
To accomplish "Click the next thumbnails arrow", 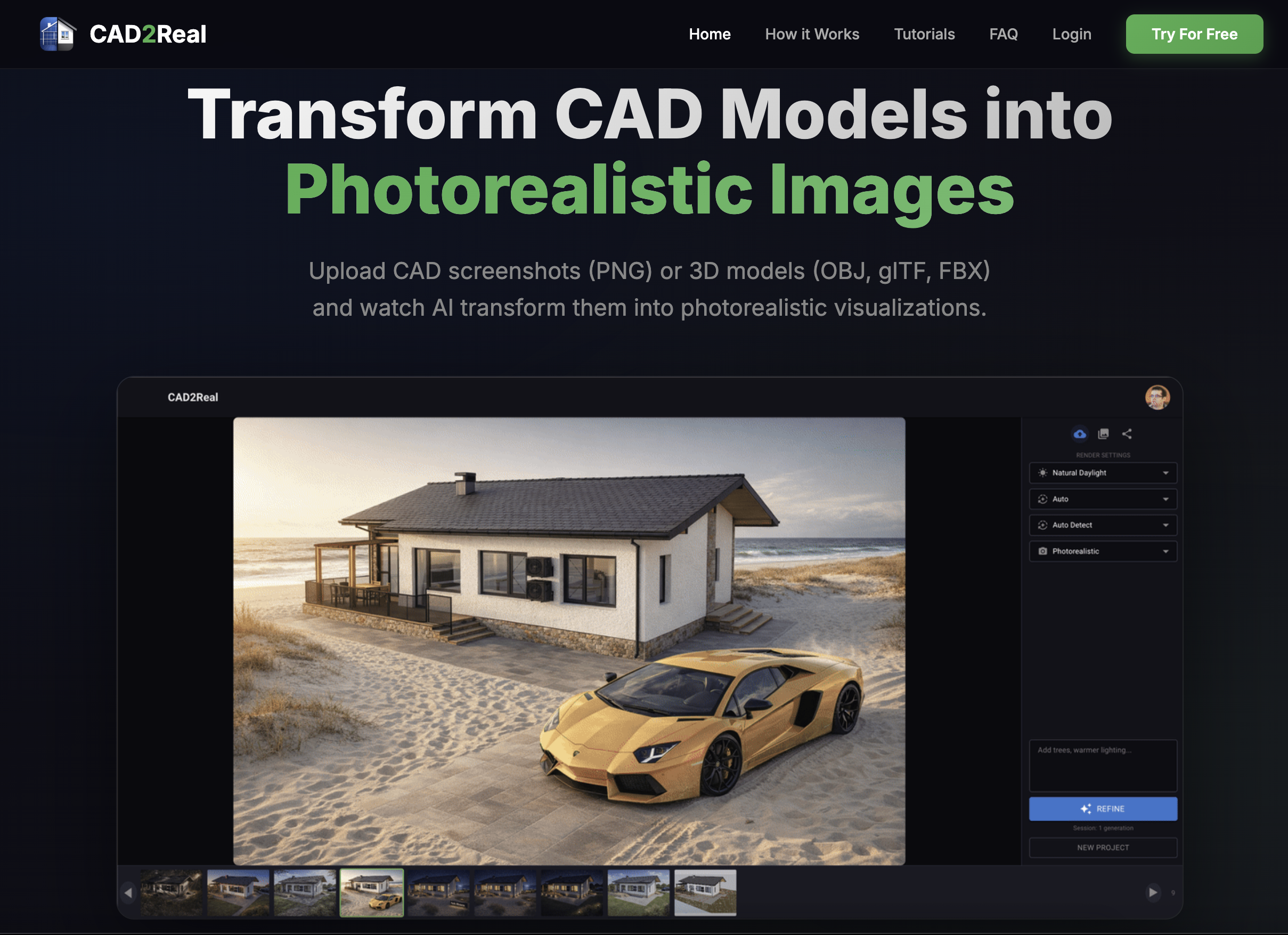I will coord(1152,892).
